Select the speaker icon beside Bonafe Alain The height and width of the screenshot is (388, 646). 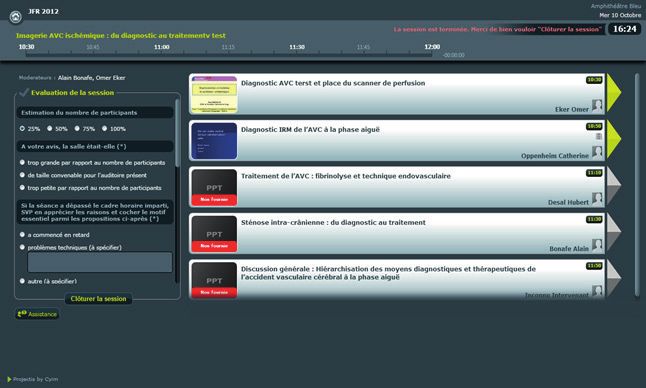pyautogui.click(x=597, y=245)
